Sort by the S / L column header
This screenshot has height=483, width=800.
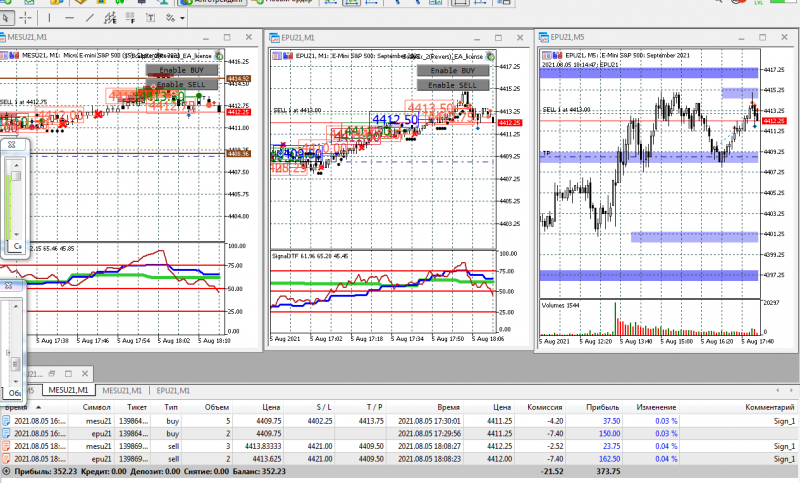click(x=310, y=407)
